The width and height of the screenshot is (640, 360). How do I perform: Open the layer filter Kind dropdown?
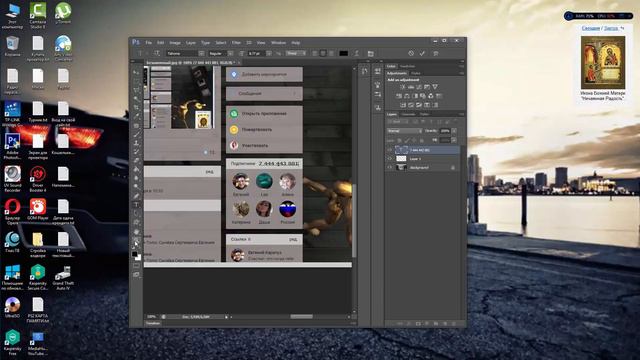[398, 122]
